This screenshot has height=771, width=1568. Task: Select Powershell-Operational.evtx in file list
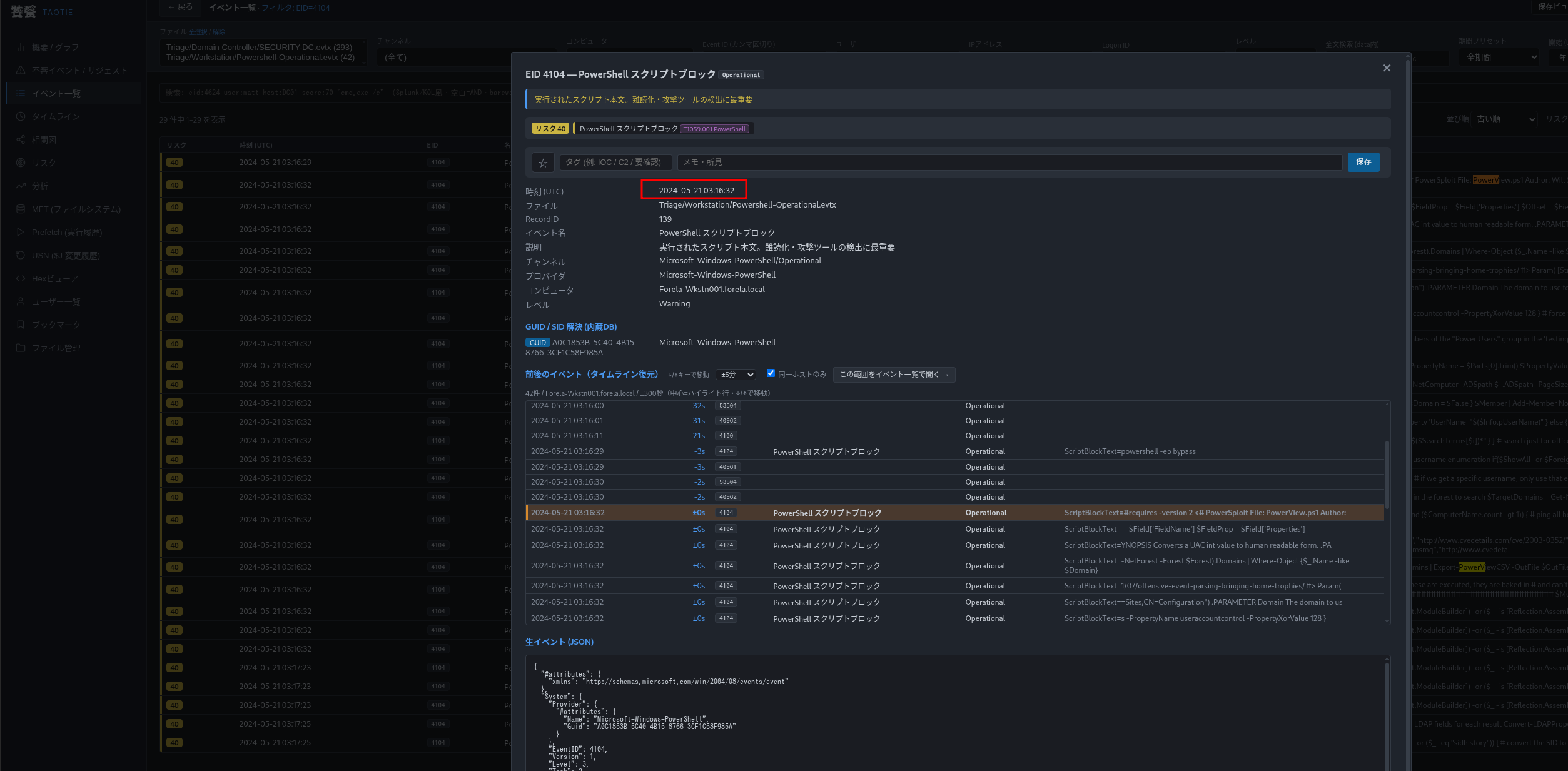(x=260, y=58)
